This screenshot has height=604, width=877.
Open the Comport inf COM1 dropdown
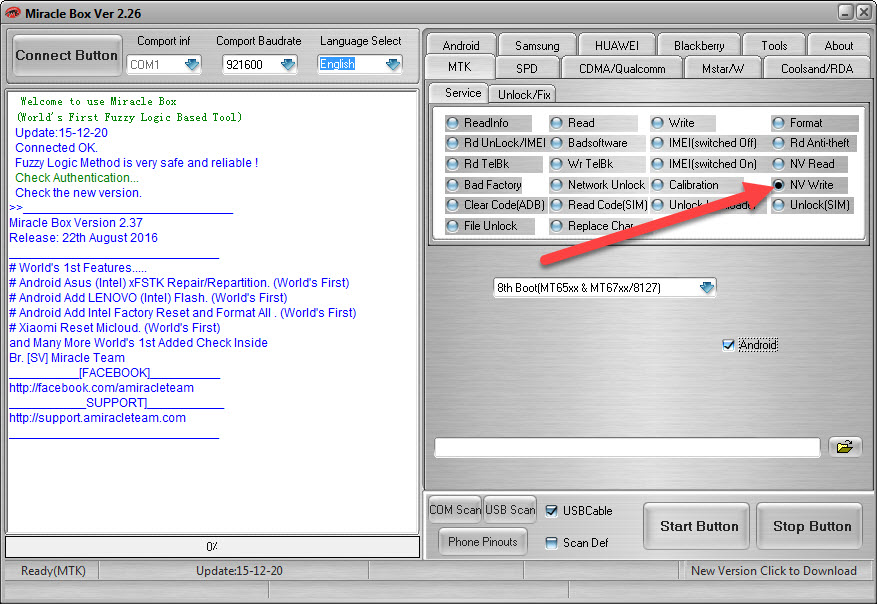tap(192, 64)
